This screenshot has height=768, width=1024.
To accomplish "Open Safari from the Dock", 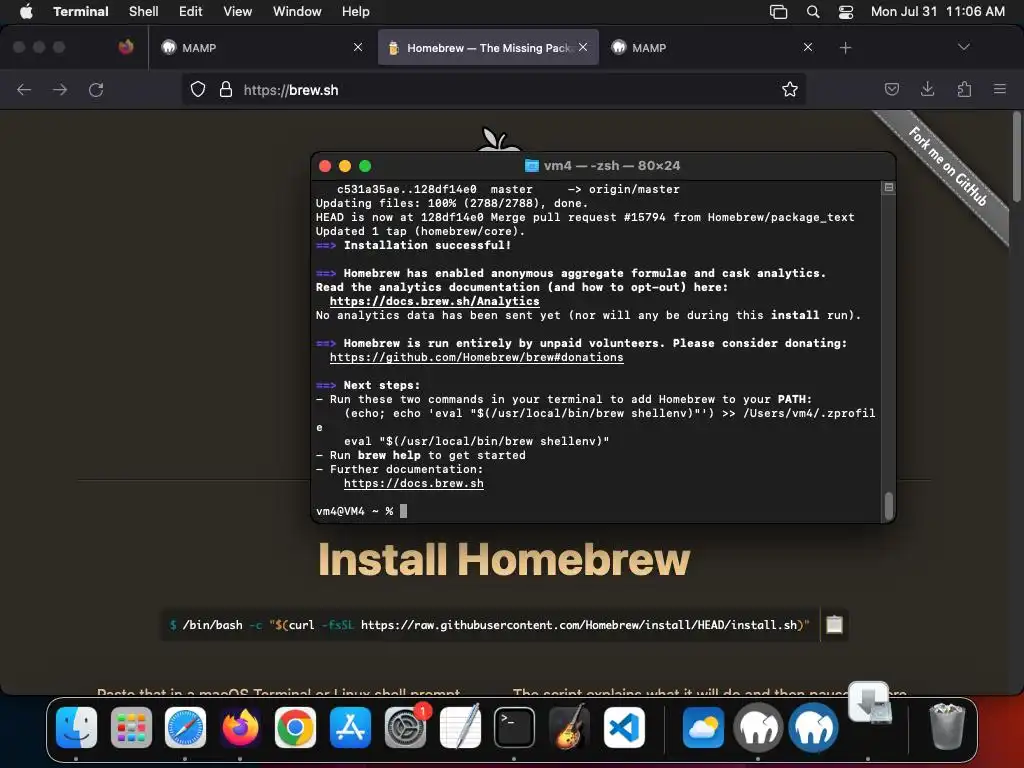I will coord(185,727).
